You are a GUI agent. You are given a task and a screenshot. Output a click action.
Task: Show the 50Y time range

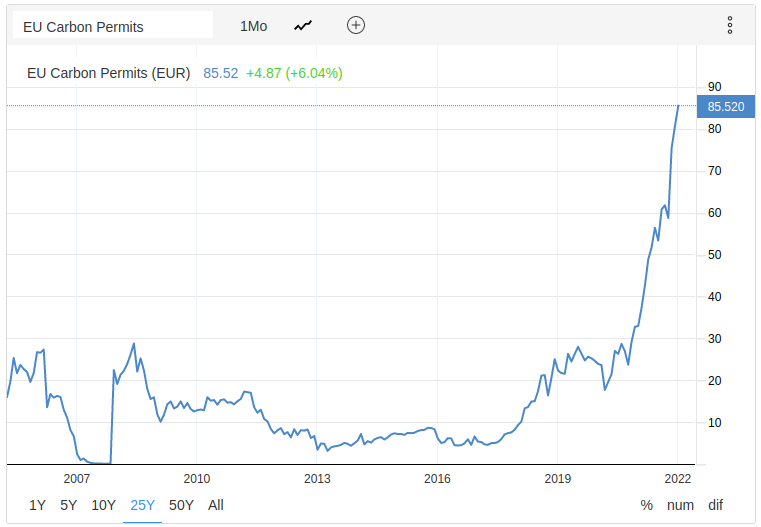coord(181,505)
